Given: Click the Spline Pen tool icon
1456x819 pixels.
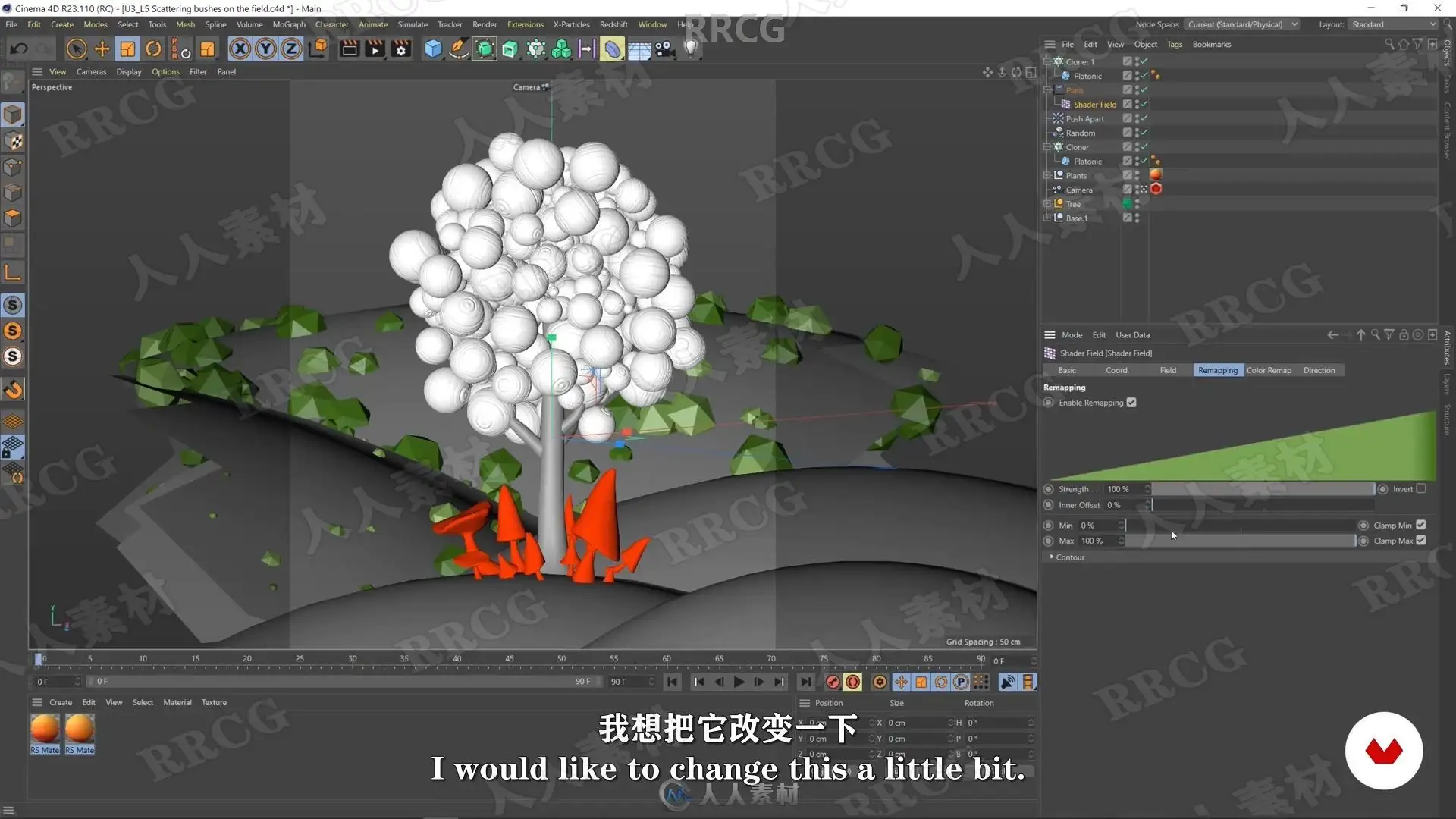Looking at the screenshot, I should (459, 49).
